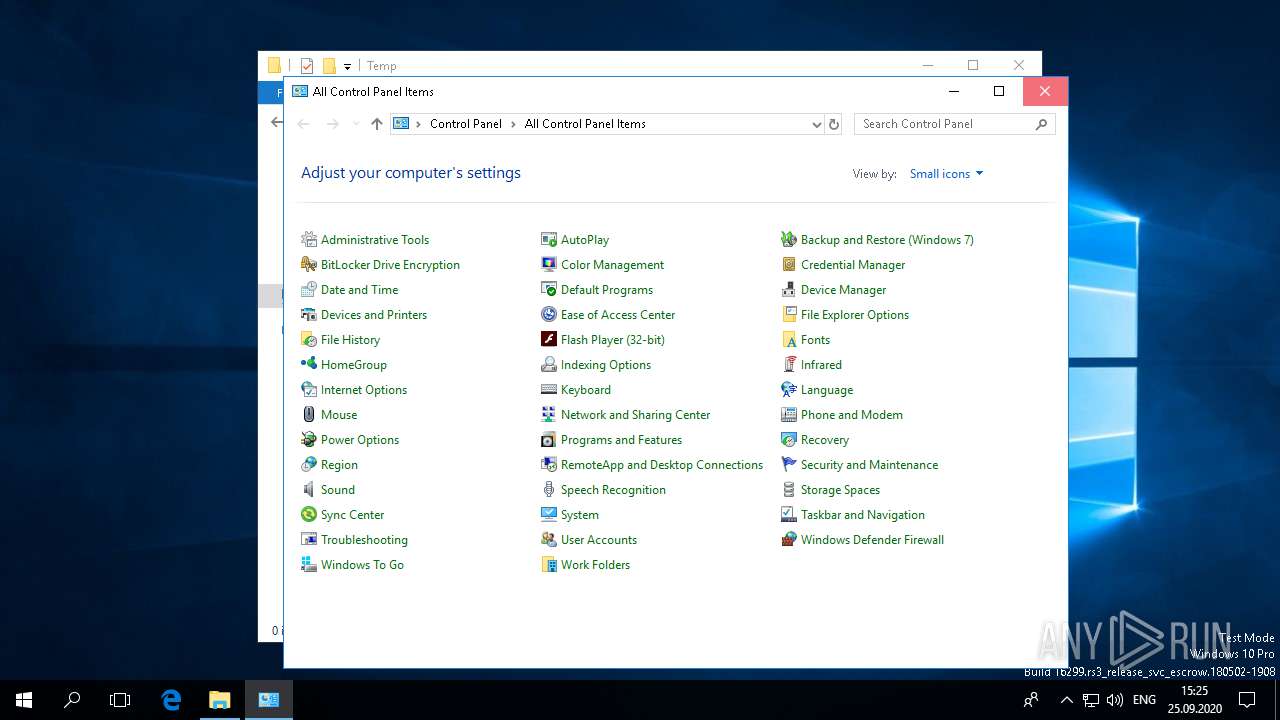The image size is (1280, 720).
Task: Open the Windows To Go link
Action: (x=362, y=565)
